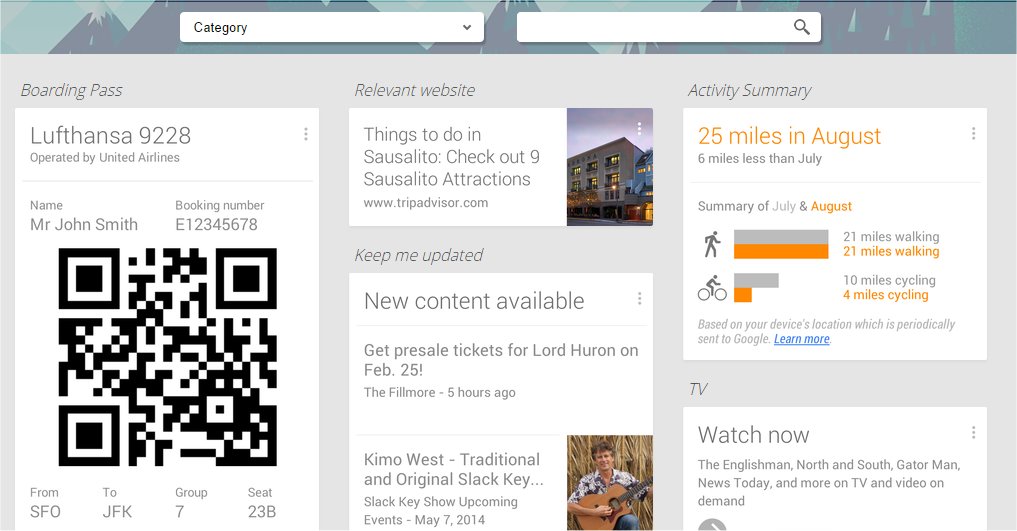Open the Things to do in Sausalito headline
The height and width of the screenshot is (531, 1017).
pos(452,157)
